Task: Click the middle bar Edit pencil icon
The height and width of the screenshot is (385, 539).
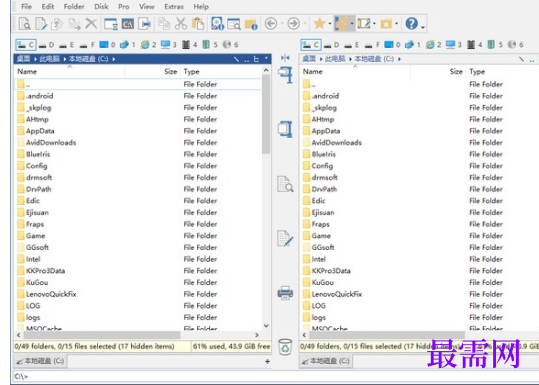Action: point(285,238)
